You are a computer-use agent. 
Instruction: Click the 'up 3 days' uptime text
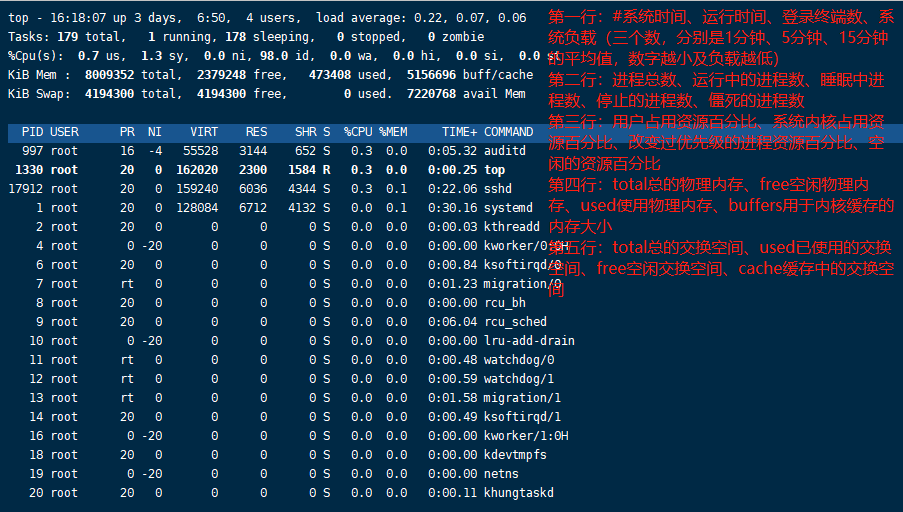pyautogui.click(x=145, y=18)
